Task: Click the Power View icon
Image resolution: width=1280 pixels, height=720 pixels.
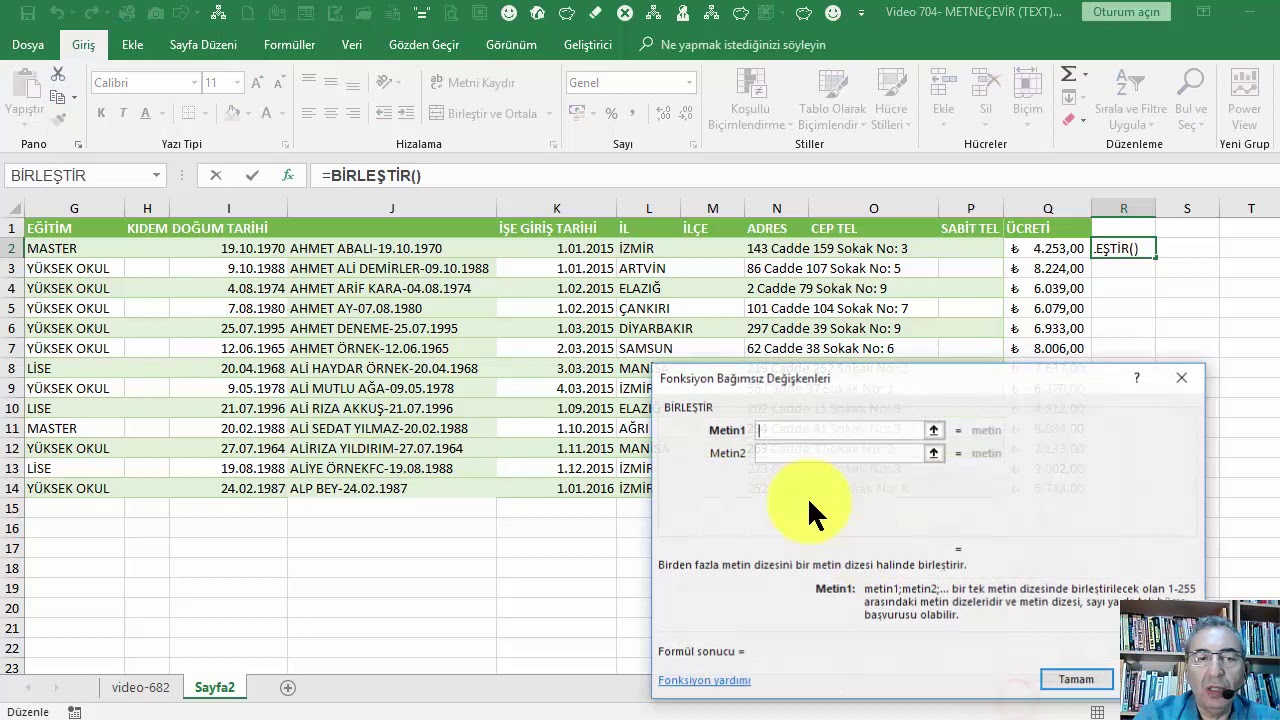Action: 1244,100
